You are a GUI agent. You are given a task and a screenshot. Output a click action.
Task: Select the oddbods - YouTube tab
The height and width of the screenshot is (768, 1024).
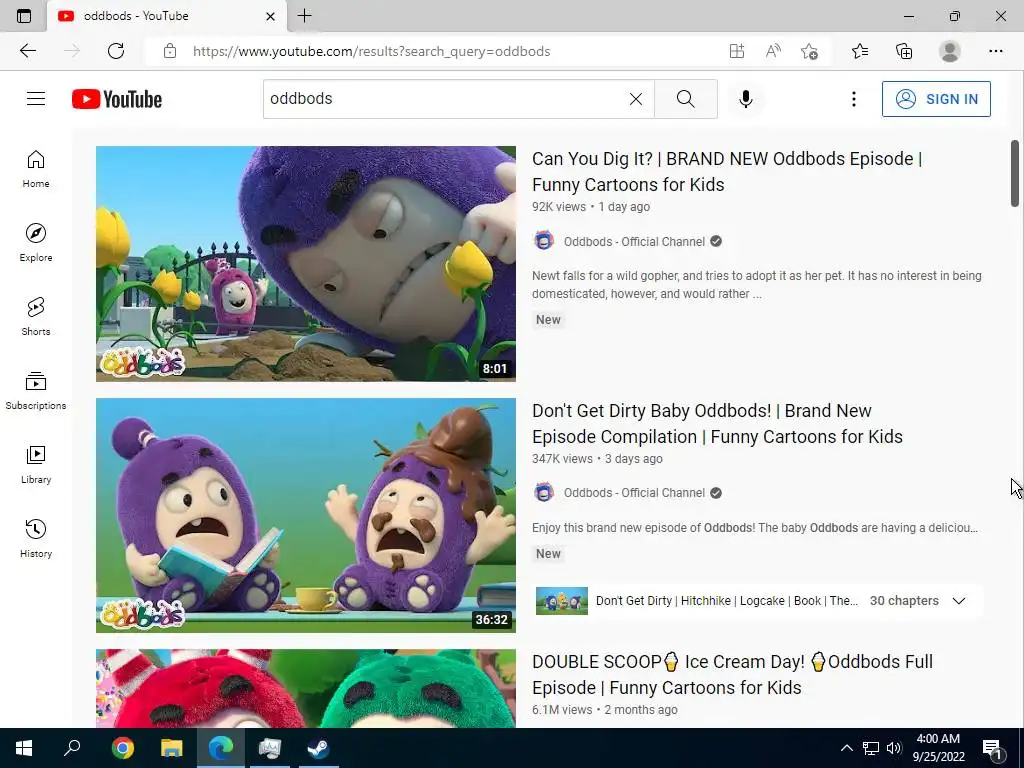click(167, 16)
